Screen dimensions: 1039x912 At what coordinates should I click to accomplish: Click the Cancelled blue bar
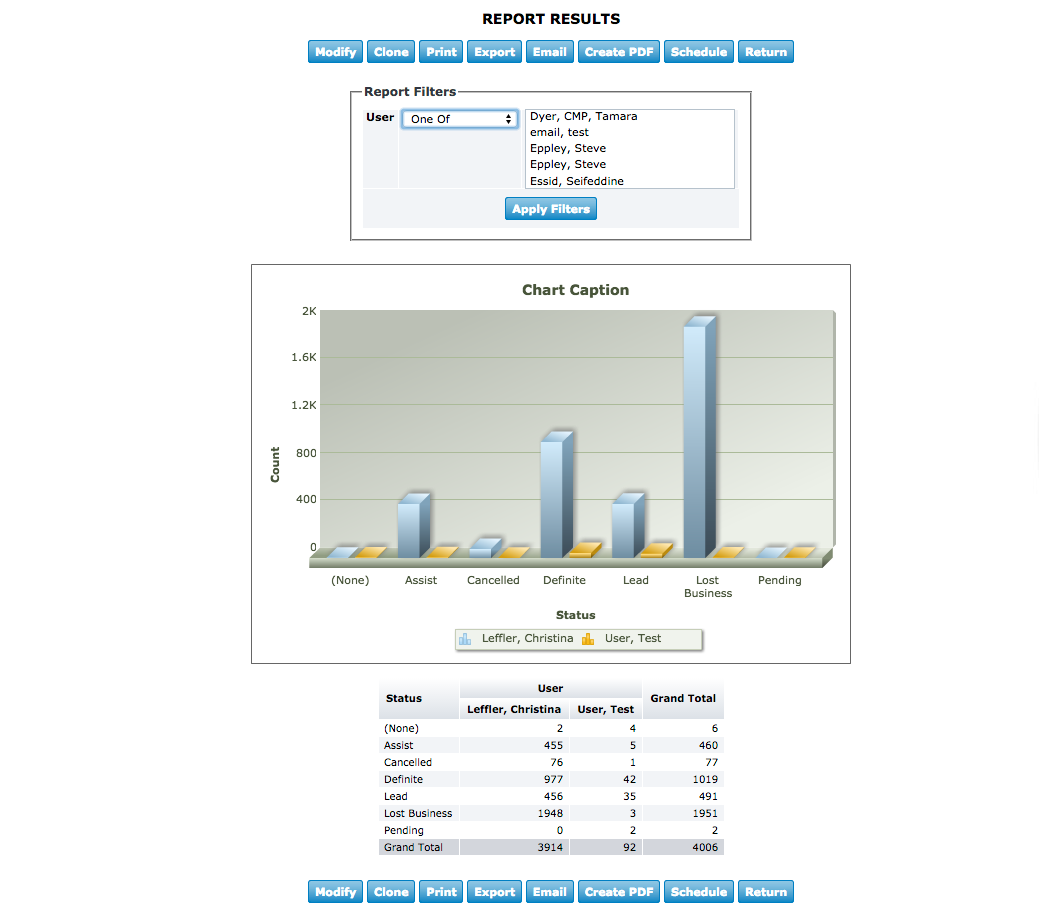[485, 548]
